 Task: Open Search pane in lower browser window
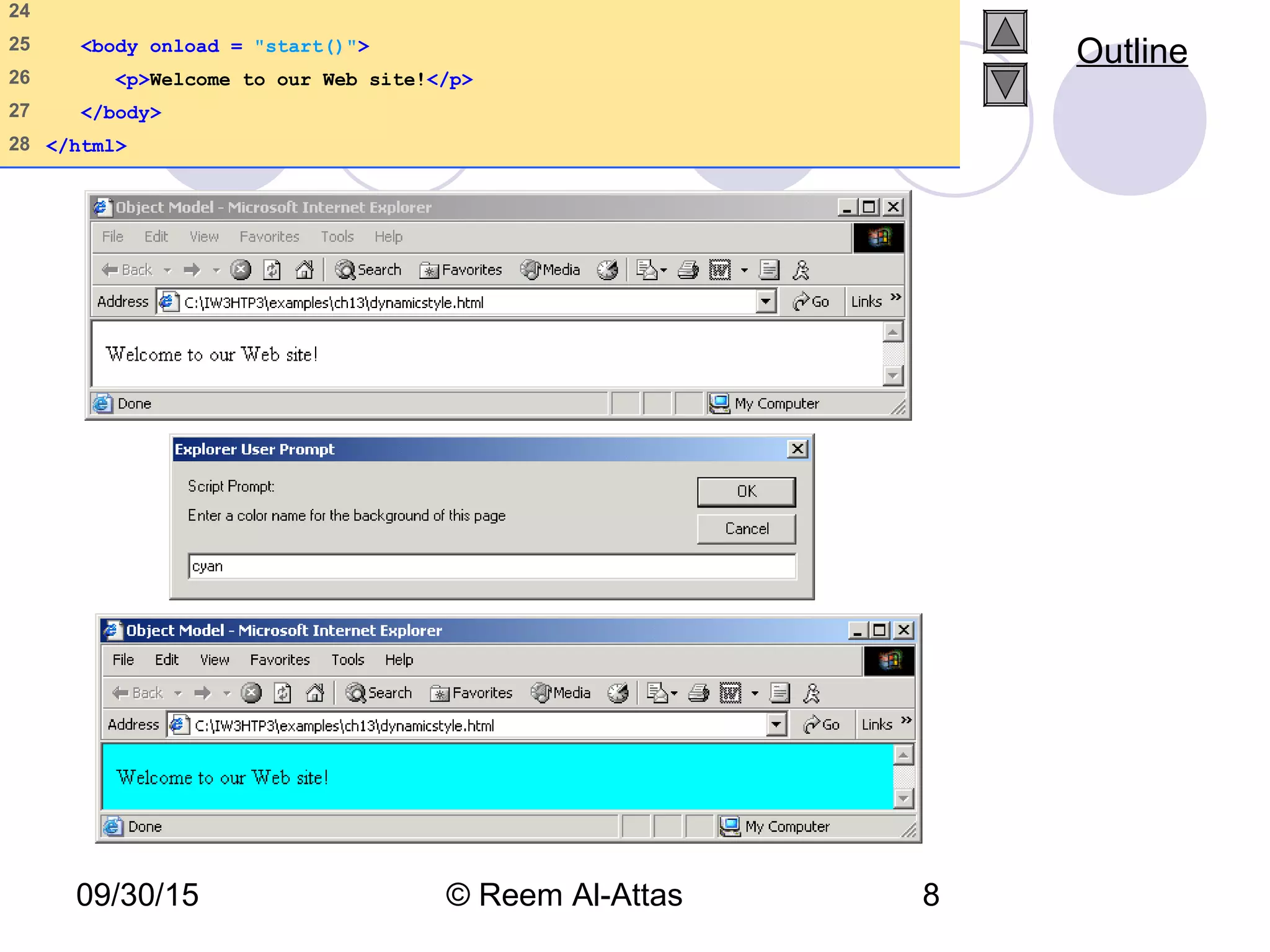379,693
